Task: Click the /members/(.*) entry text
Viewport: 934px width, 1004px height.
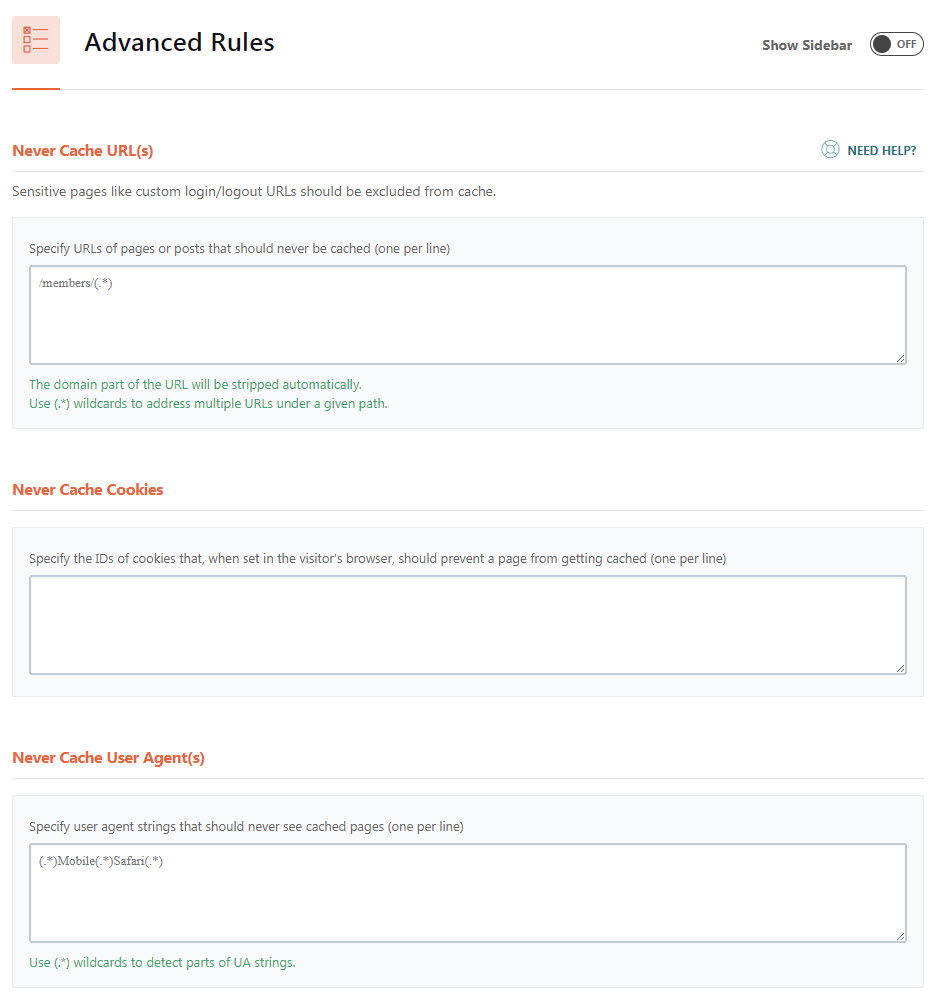Action: (76, 283)
